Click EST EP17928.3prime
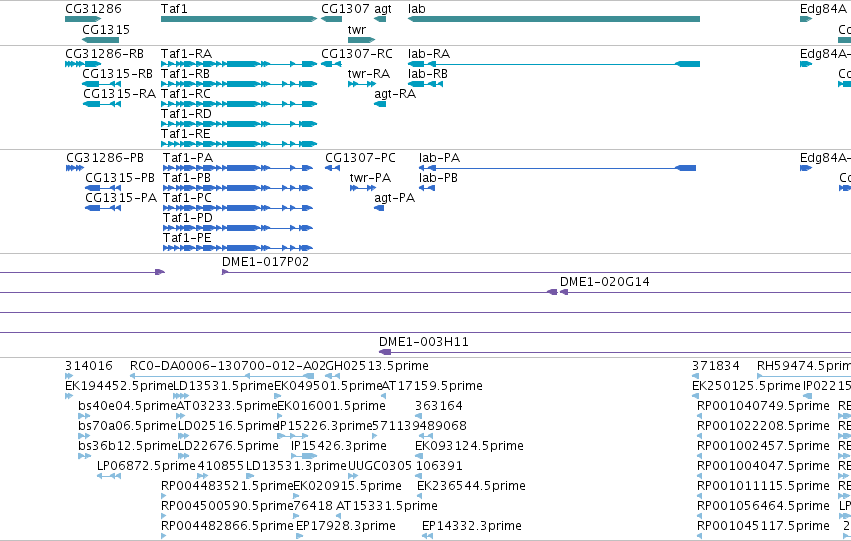The height and width of the screenshot is (541, 851). point(300,536)
